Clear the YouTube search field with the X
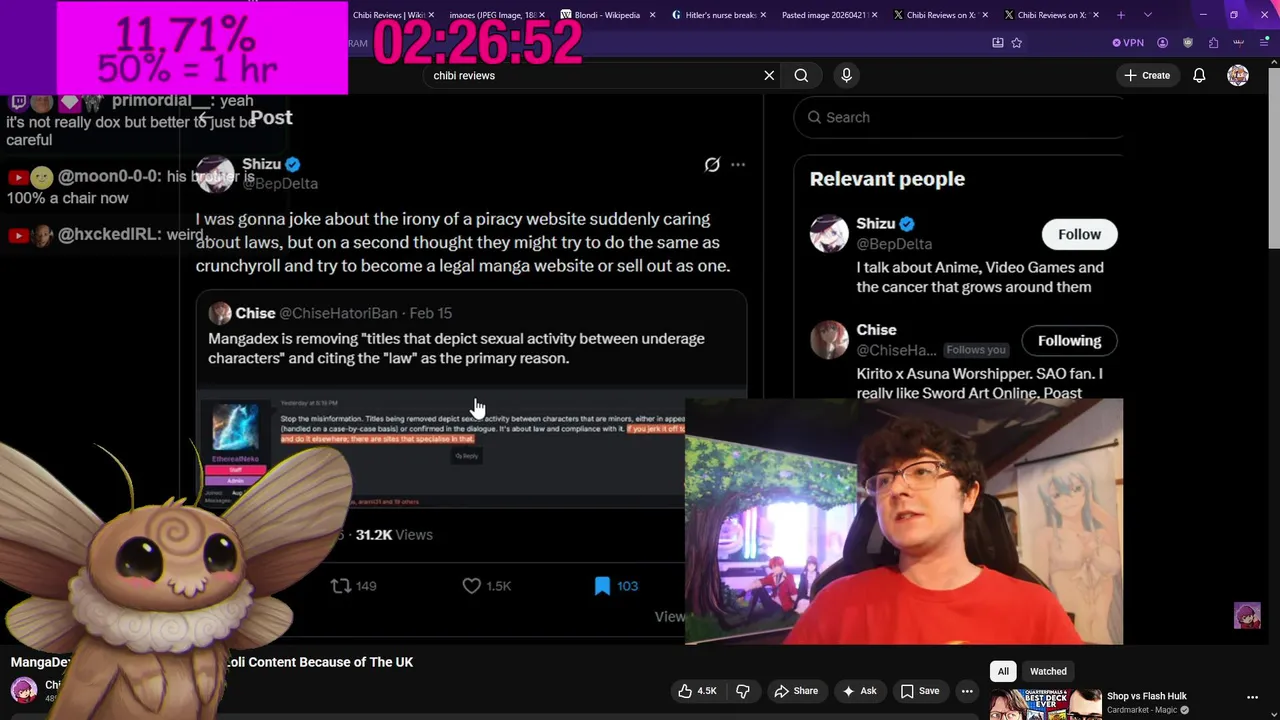 769,75
